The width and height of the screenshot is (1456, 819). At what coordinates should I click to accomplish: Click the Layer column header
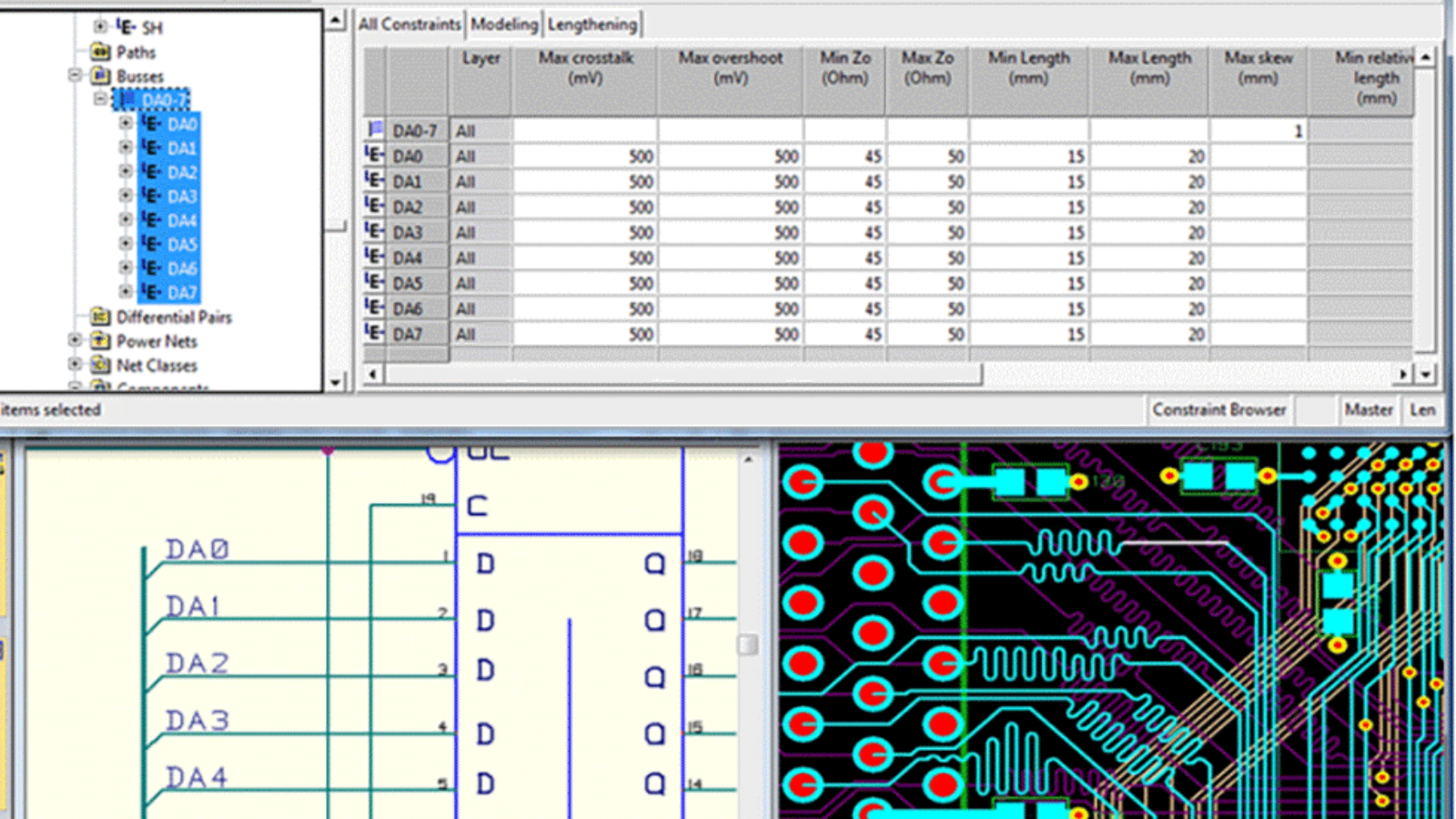click(x=480, y=80)
